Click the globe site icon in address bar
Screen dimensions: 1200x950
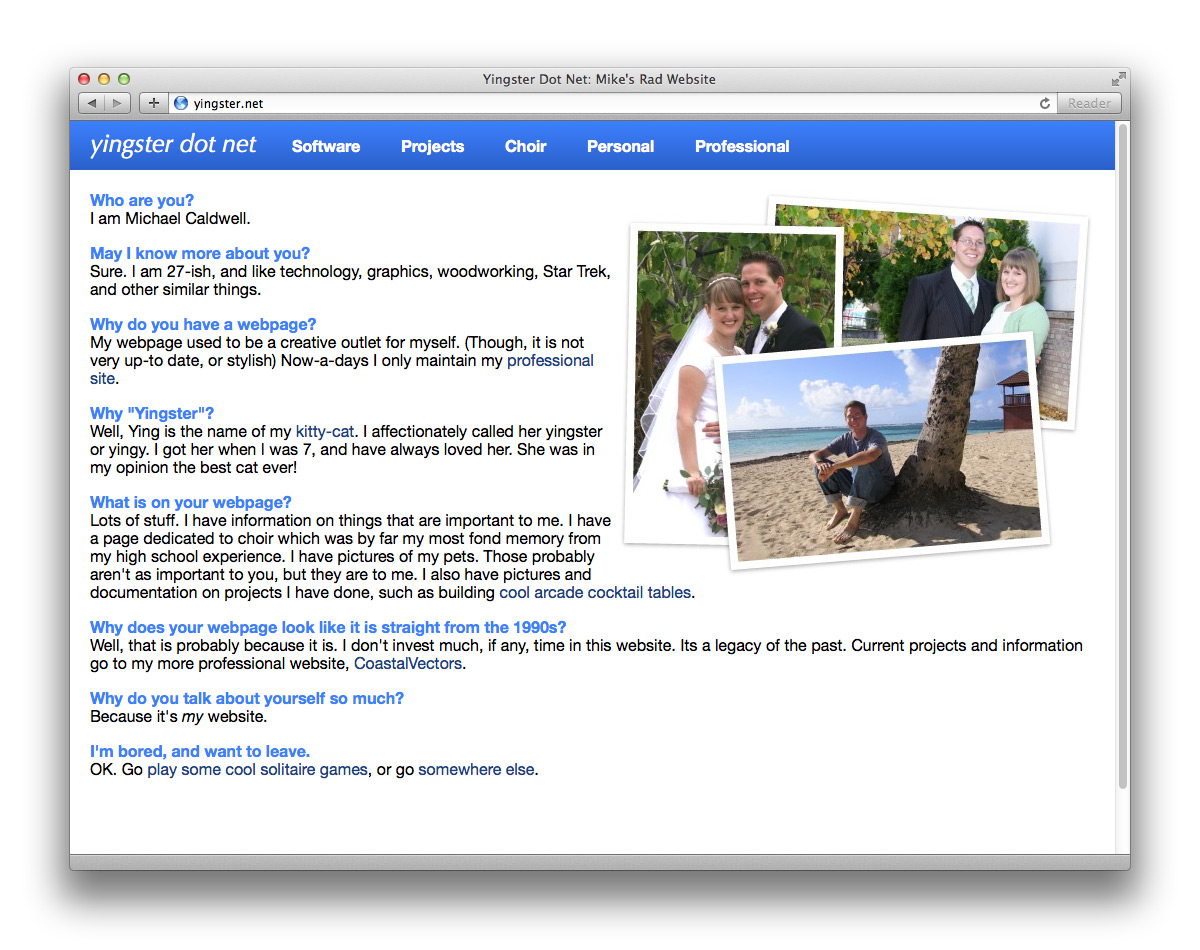(181, 103)
